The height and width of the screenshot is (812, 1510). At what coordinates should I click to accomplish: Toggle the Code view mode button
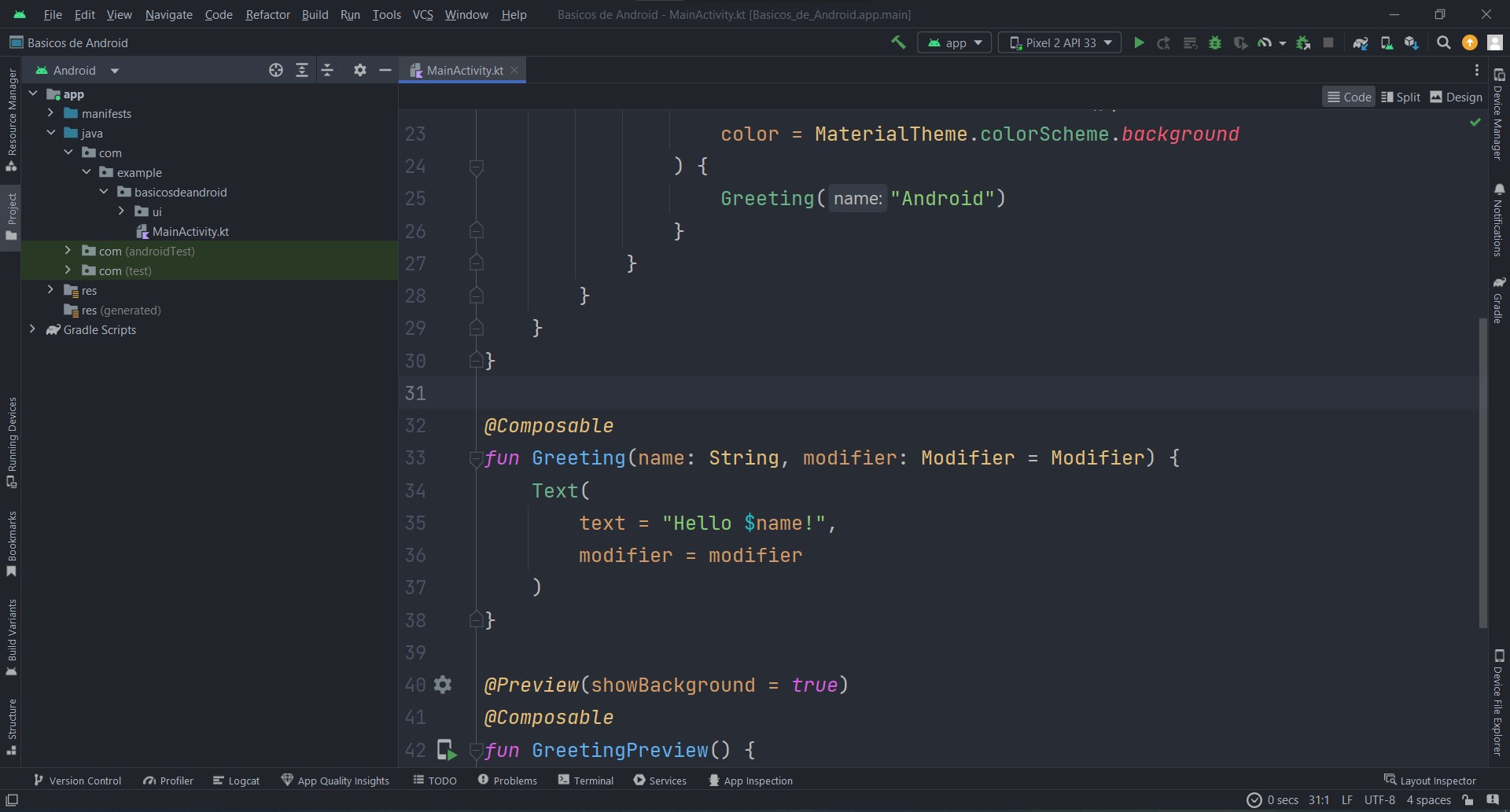click(1349, 97)
